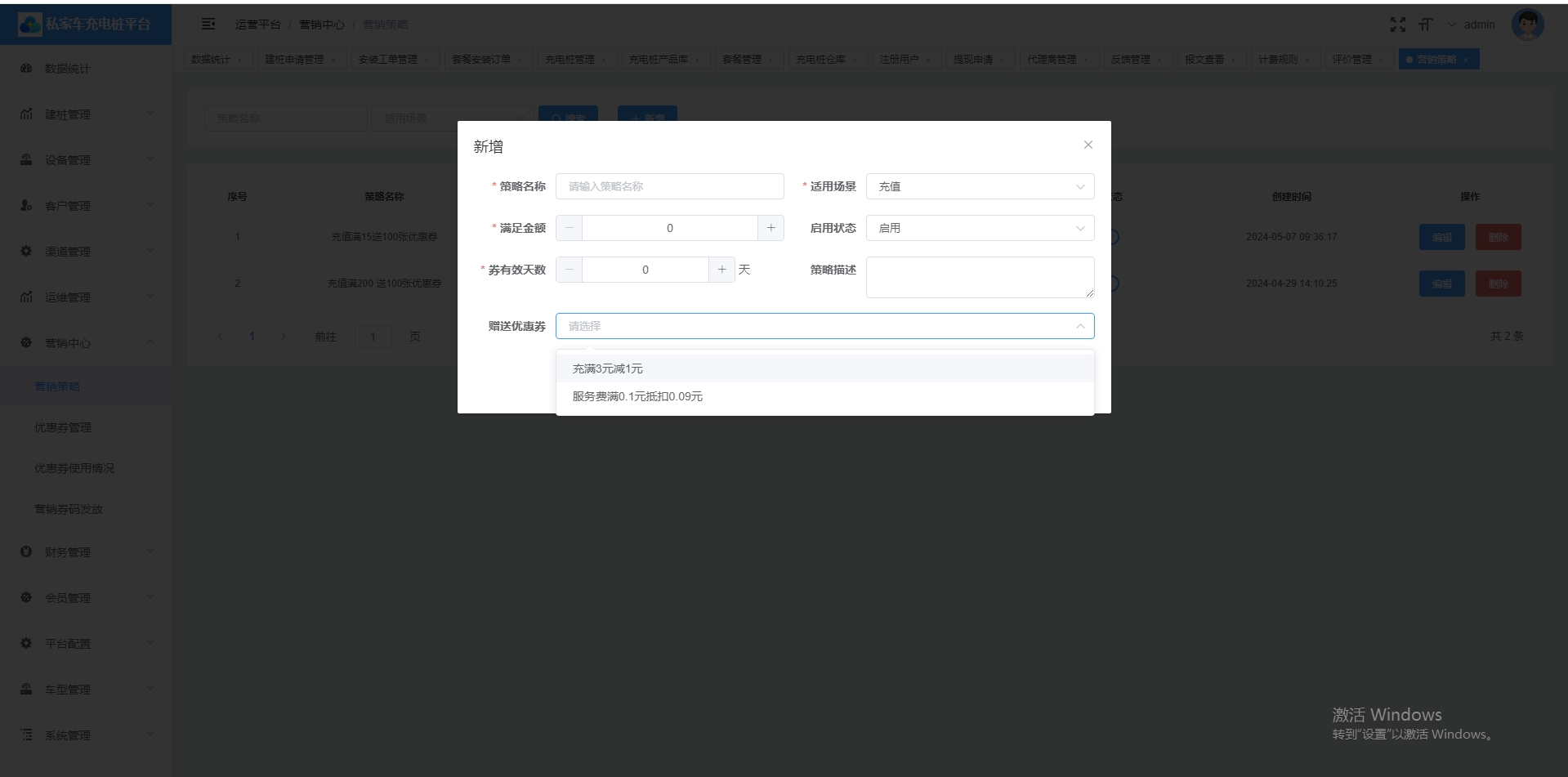Click the 策略描述 text area
Viewport: 1568px width, 777px height.
point(980,277)
